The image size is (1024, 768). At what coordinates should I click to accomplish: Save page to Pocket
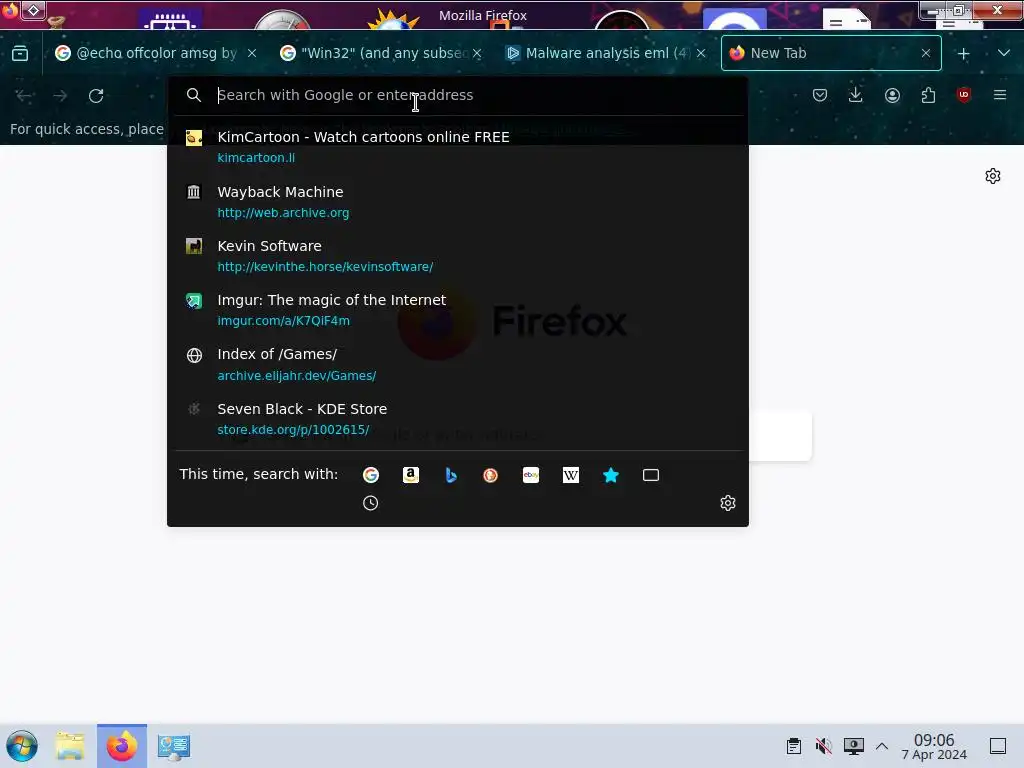coord(820,95)
